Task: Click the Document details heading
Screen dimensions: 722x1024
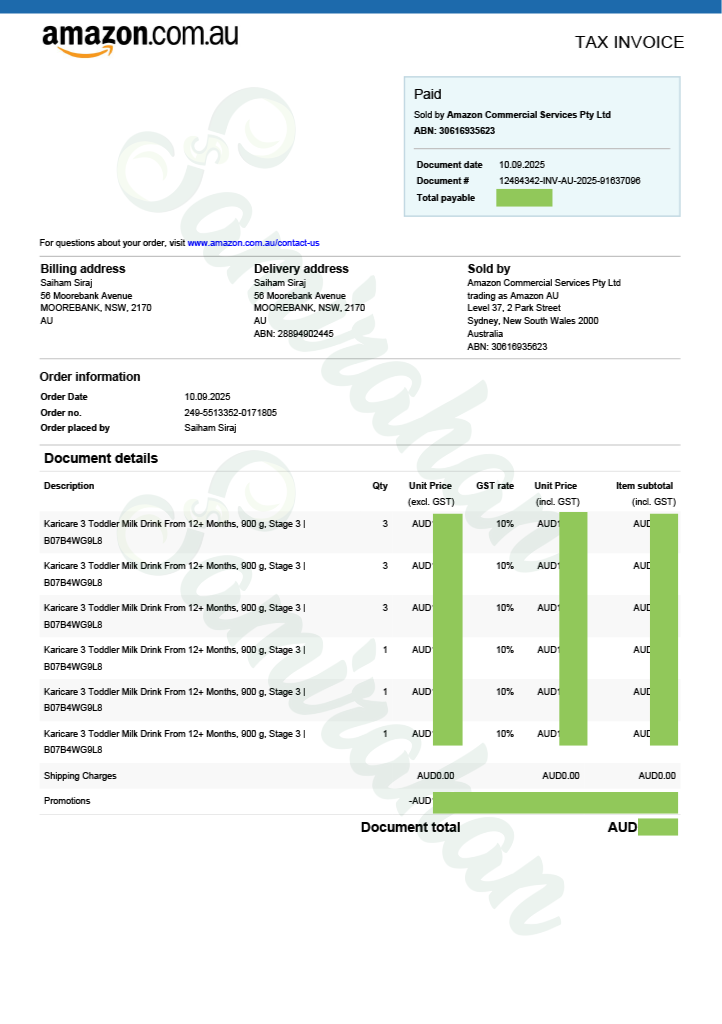Action: point(101,459)
